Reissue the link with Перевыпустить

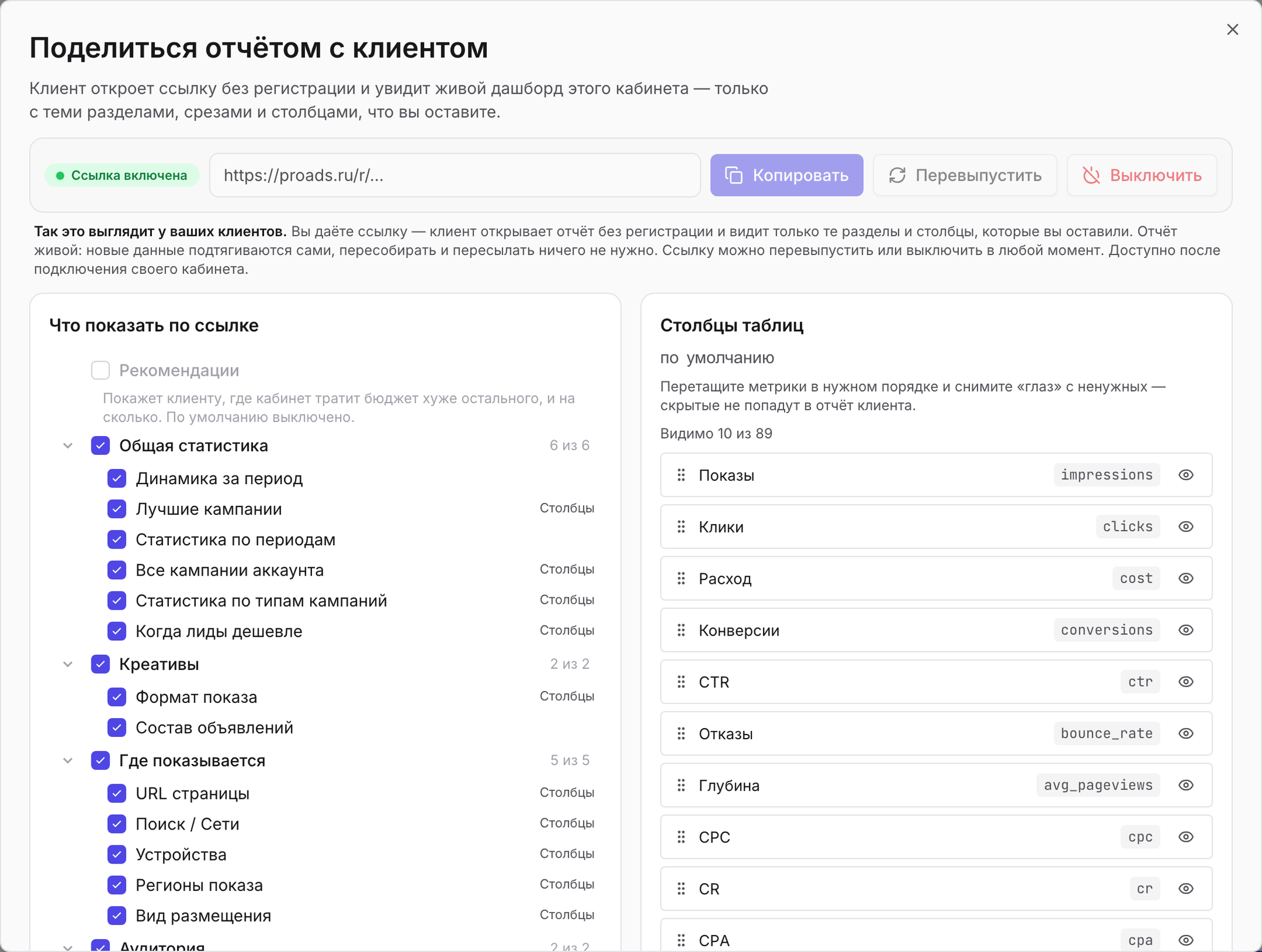coord(965,175)
